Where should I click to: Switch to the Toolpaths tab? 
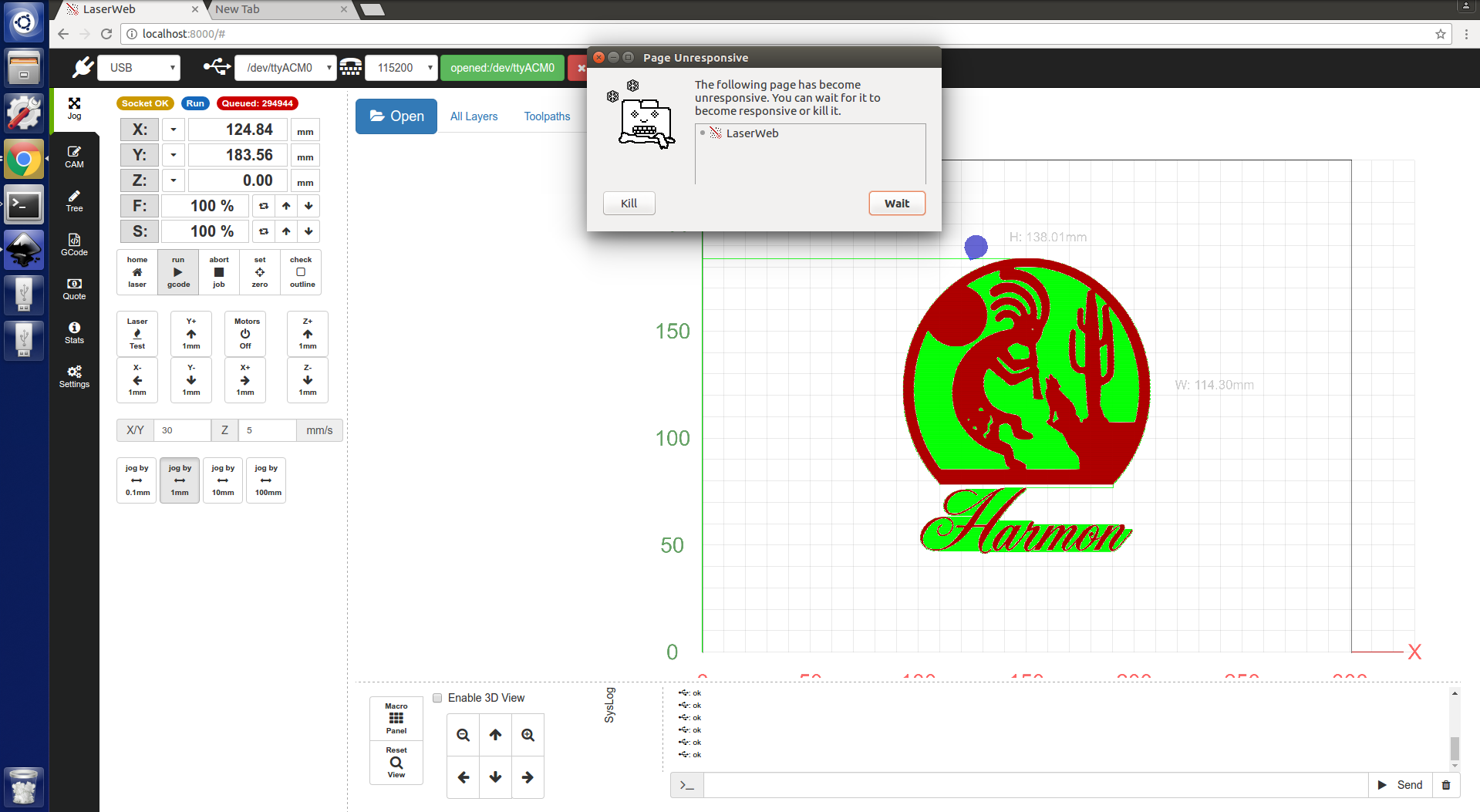coord(548,116)
